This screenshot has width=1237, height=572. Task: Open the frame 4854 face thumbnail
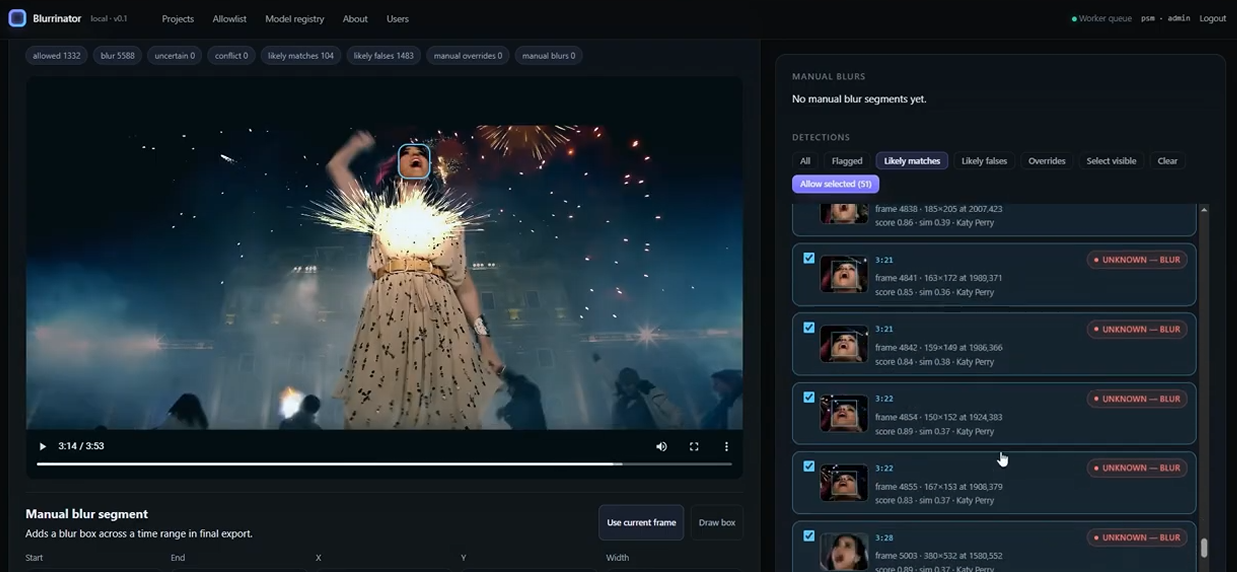[x=844, y=413]
